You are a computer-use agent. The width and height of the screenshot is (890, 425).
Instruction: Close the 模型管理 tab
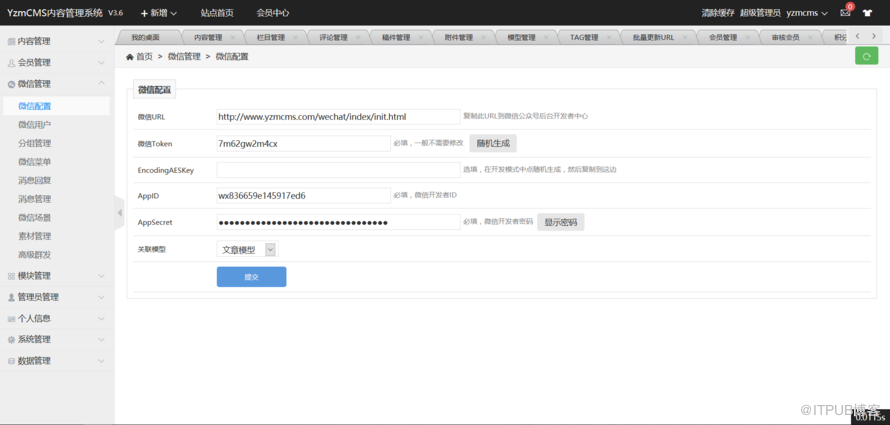546,37
